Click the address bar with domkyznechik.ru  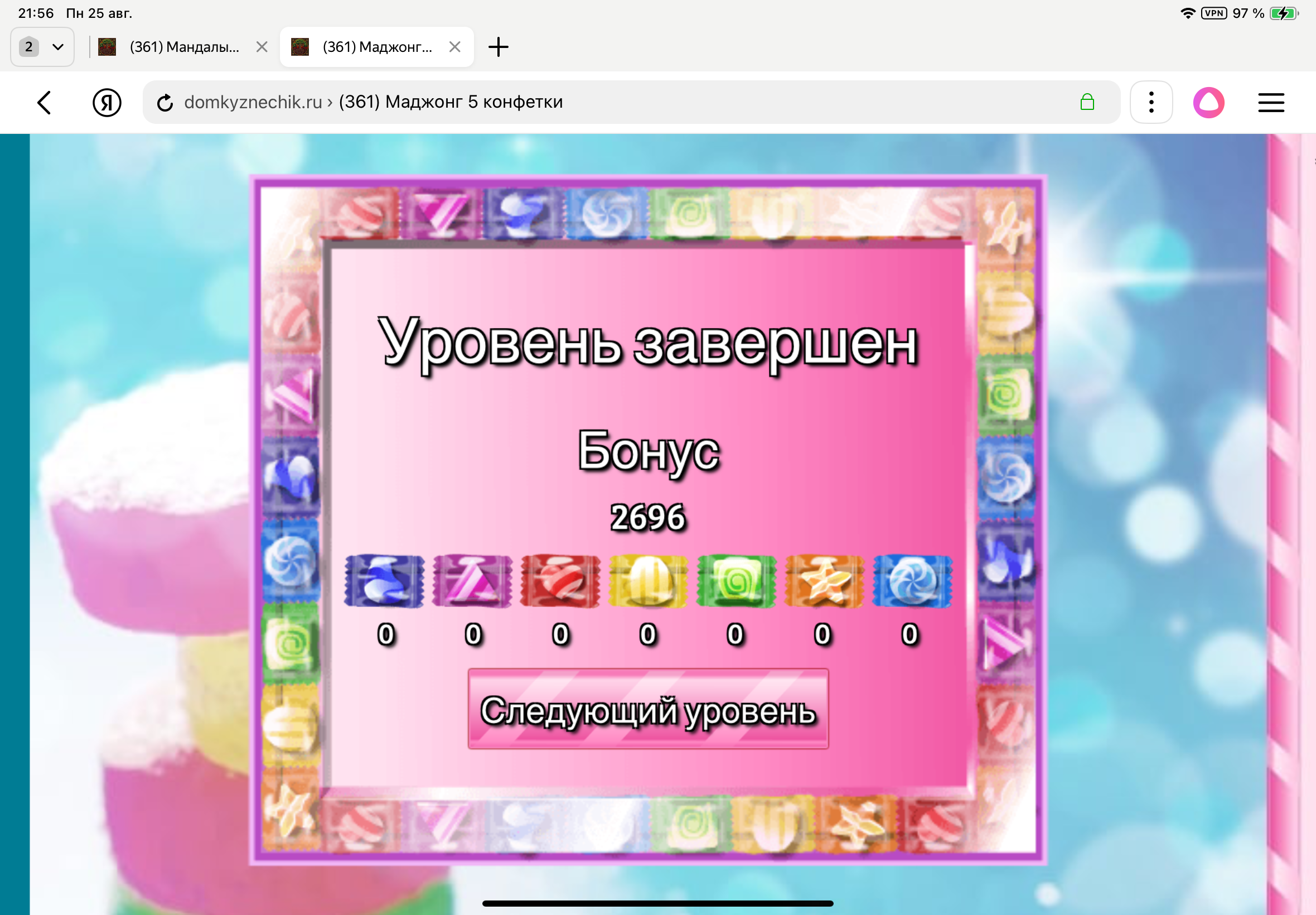[x=631, y=102]
